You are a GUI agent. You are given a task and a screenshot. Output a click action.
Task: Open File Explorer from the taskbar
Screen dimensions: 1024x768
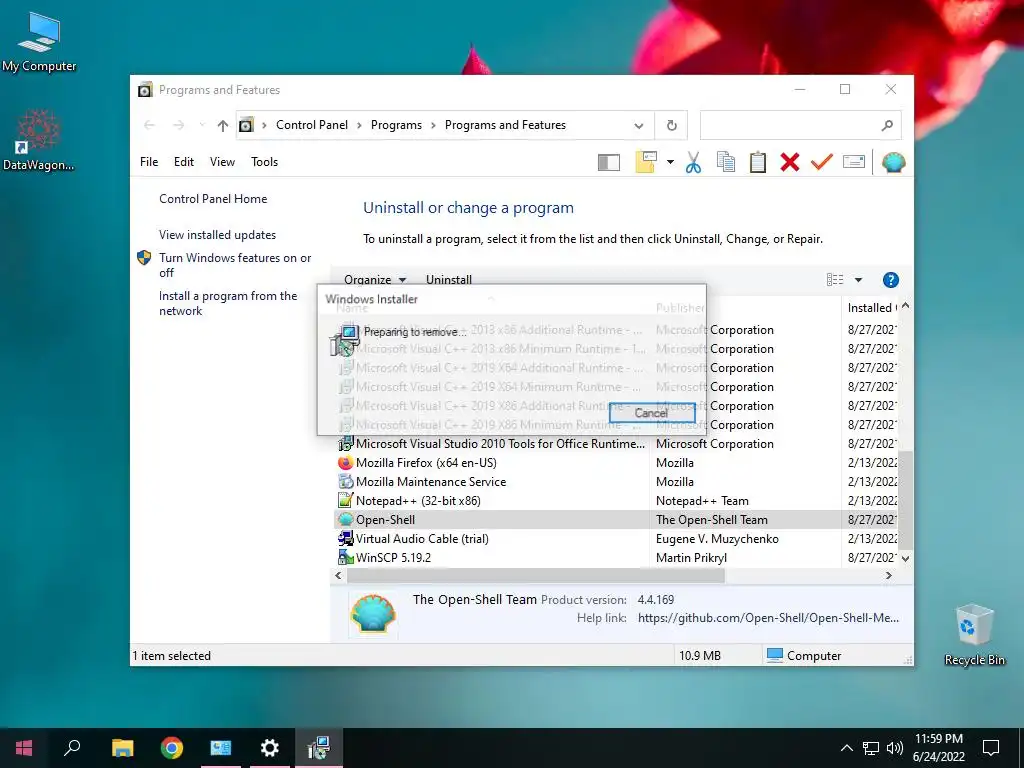coord(122,748)
